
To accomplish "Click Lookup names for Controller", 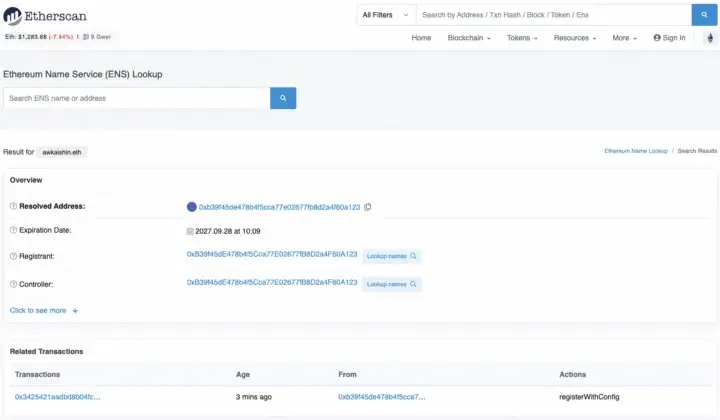I will click(x=391, y=285).
